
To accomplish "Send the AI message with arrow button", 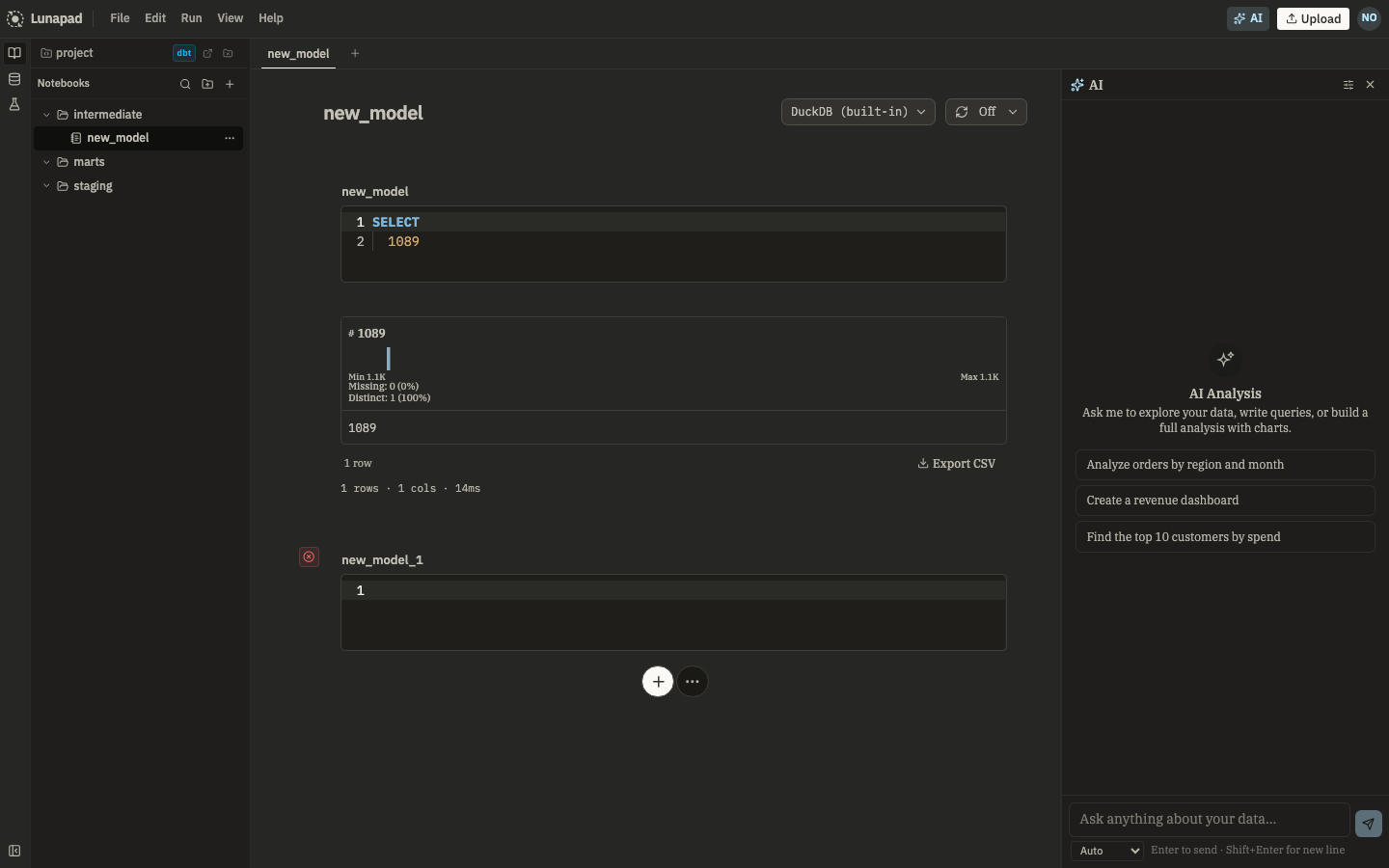I will [1368, 823].
